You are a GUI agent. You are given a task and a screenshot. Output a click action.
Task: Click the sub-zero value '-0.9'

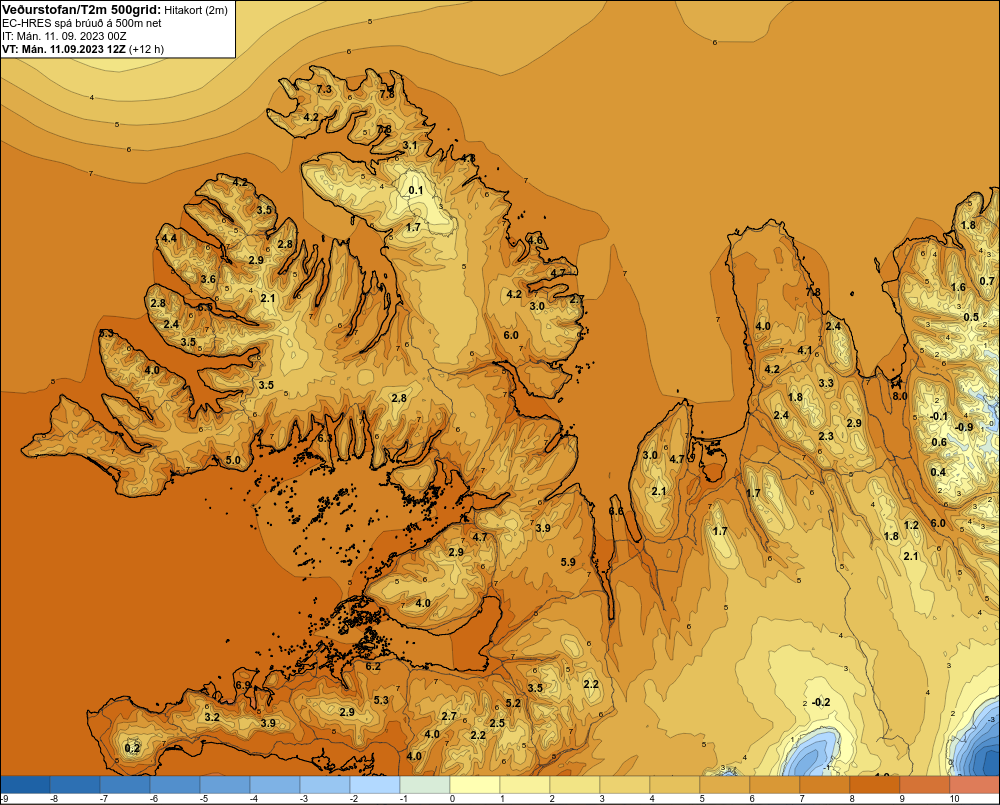[x=964, y=427]
